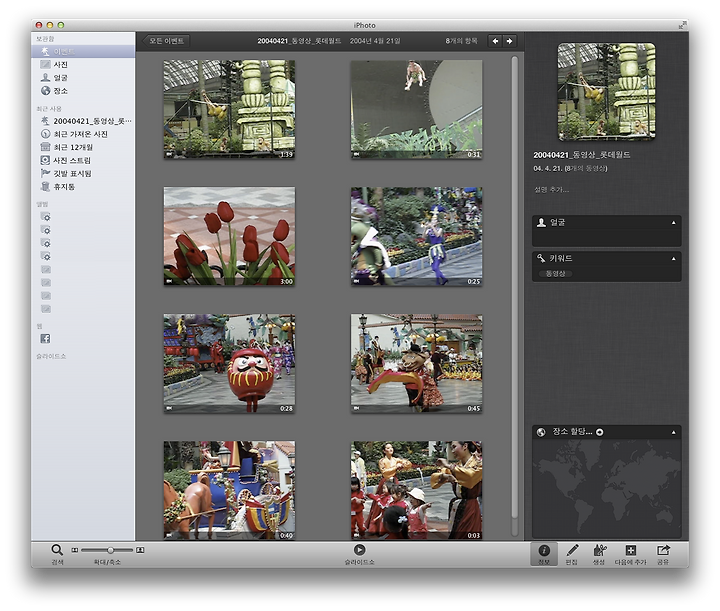Toggle full screen icon in title bar
Viewport: 720px width, 611px height.
click(x=682, y=25)
